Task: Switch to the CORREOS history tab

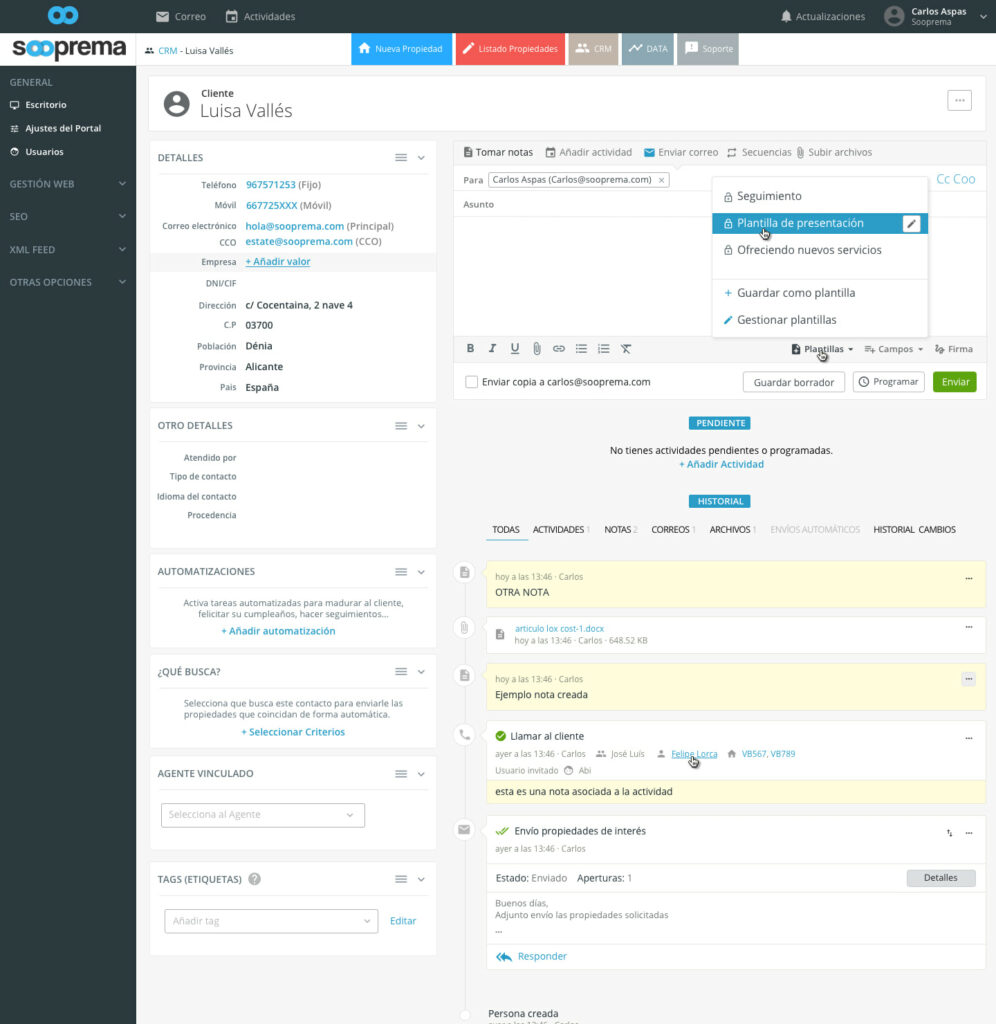Action: click(x=673, y=530)
